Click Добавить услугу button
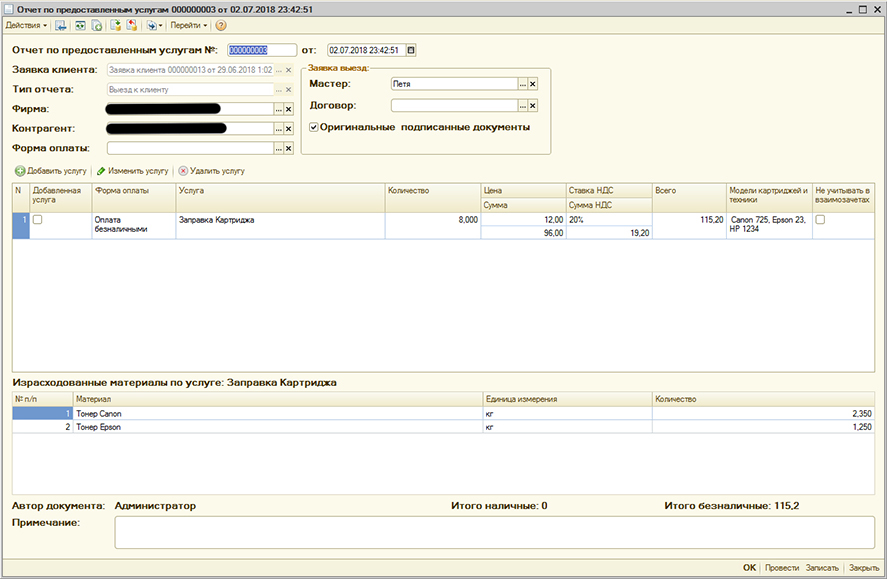Screen dimensions: 887x579 pyautogui.click(x=52, y=171)
